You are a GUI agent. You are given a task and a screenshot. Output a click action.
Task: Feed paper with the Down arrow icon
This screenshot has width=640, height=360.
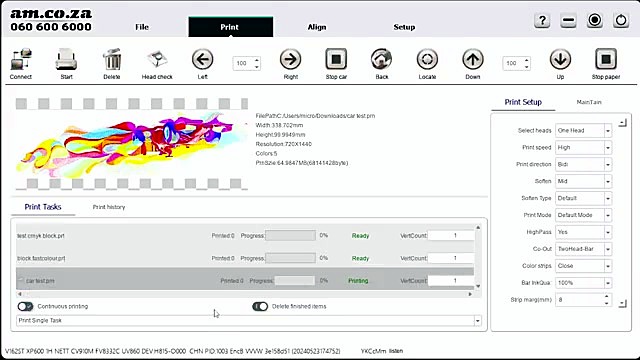click(x=473, y=60)
